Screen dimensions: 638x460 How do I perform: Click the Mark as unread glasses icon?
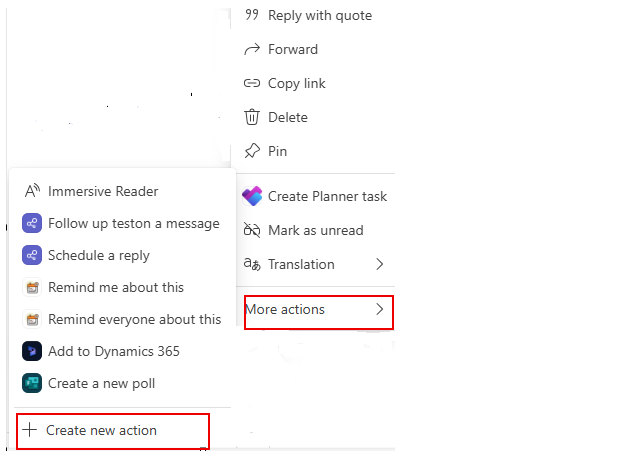click(x=251, y=230)
